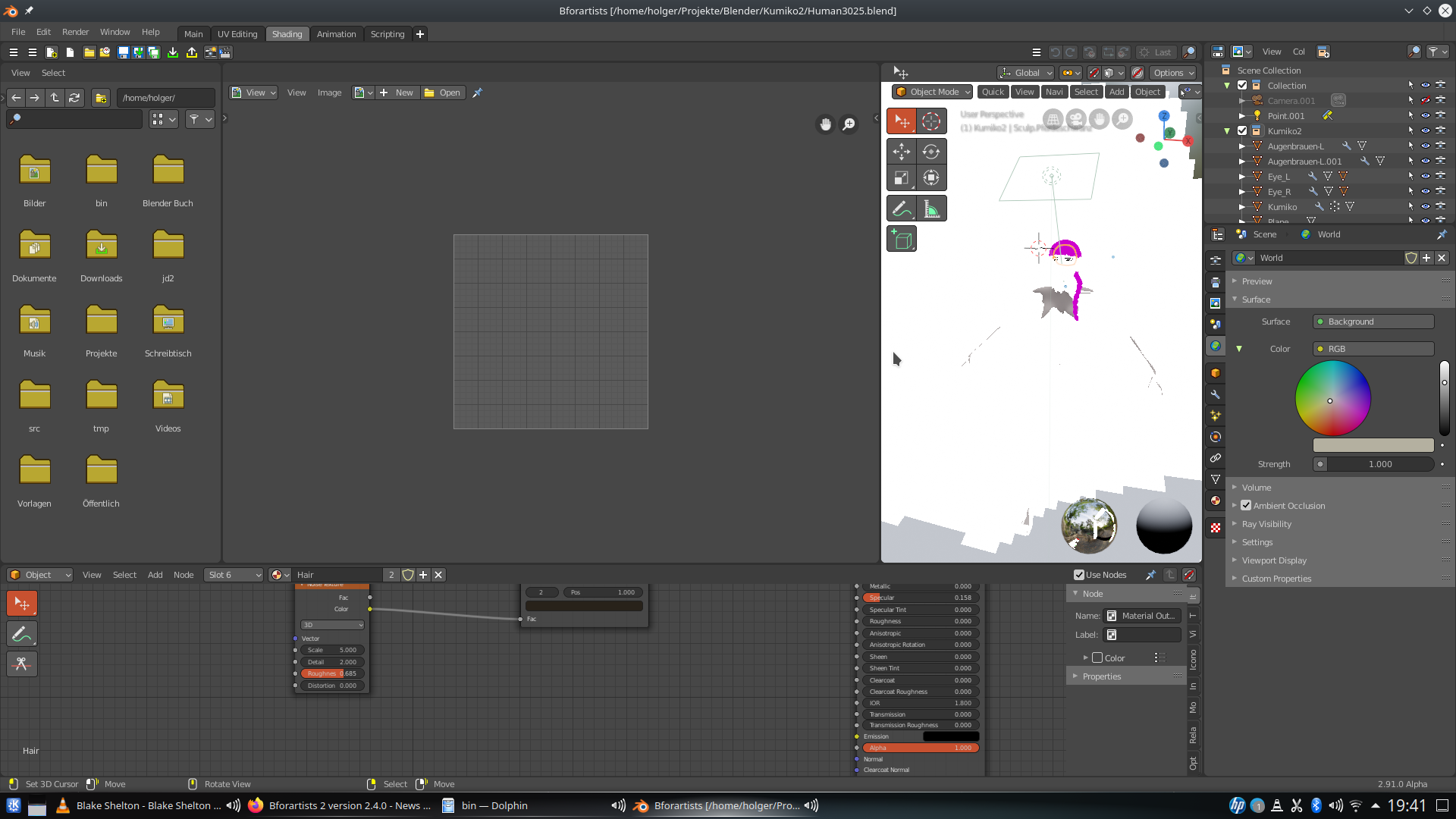
Task: Click the world Strength value slider
Action: click(x=1379, y=464)
